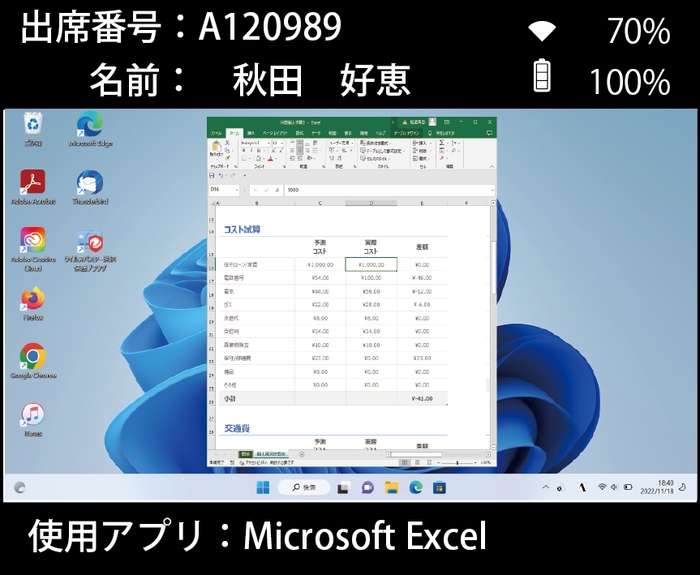
Task: Open Cell Styles dropdown
Action: [375, 158]
